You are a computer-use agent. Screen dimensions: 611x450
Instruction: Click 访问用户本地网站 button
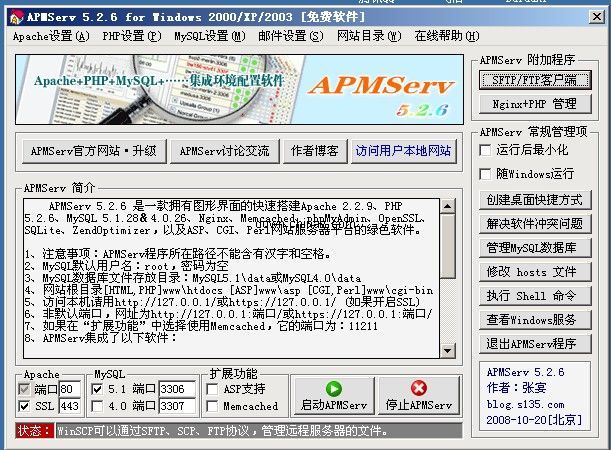tap(403, 151)
